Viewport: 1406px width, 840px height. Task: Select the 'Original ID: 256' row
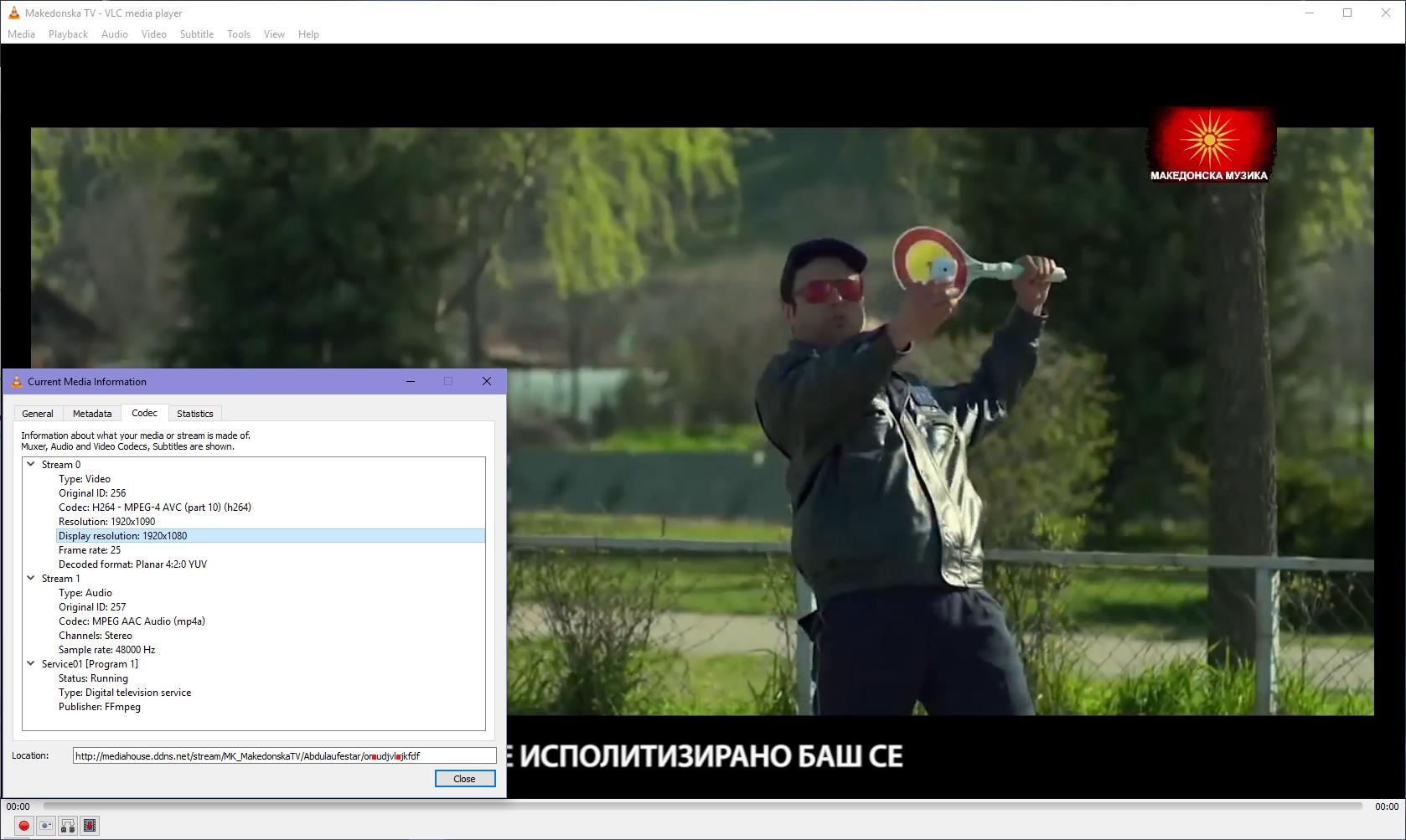tap(271, 493)
